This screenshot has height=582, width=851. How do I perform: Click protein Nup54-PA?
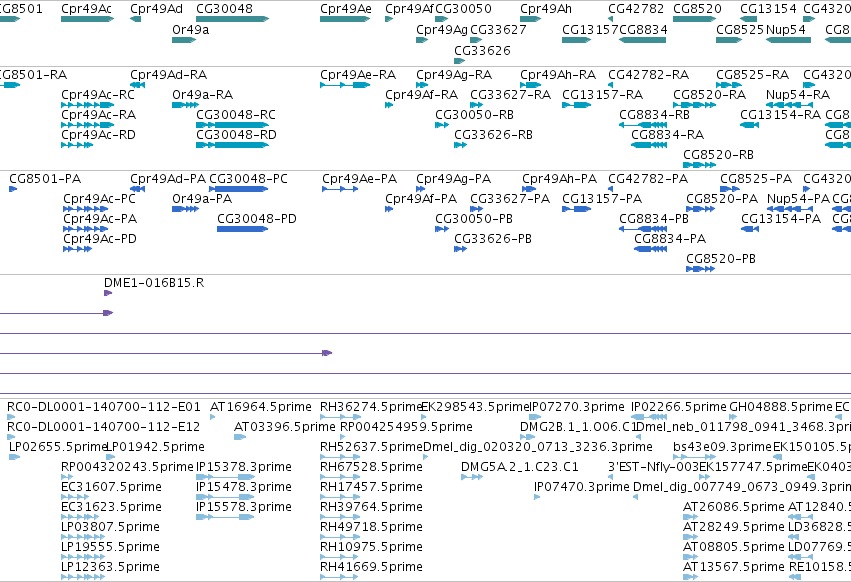tap(798, 199)
